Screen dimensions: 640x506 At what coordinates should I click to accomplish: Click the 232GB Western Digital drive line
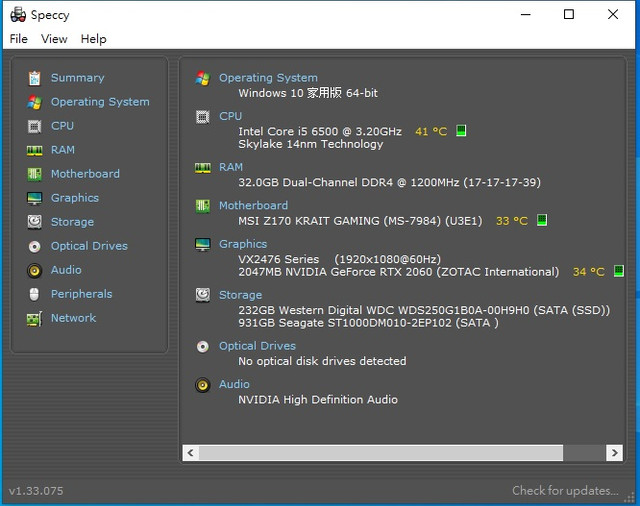tap(424, 310)
